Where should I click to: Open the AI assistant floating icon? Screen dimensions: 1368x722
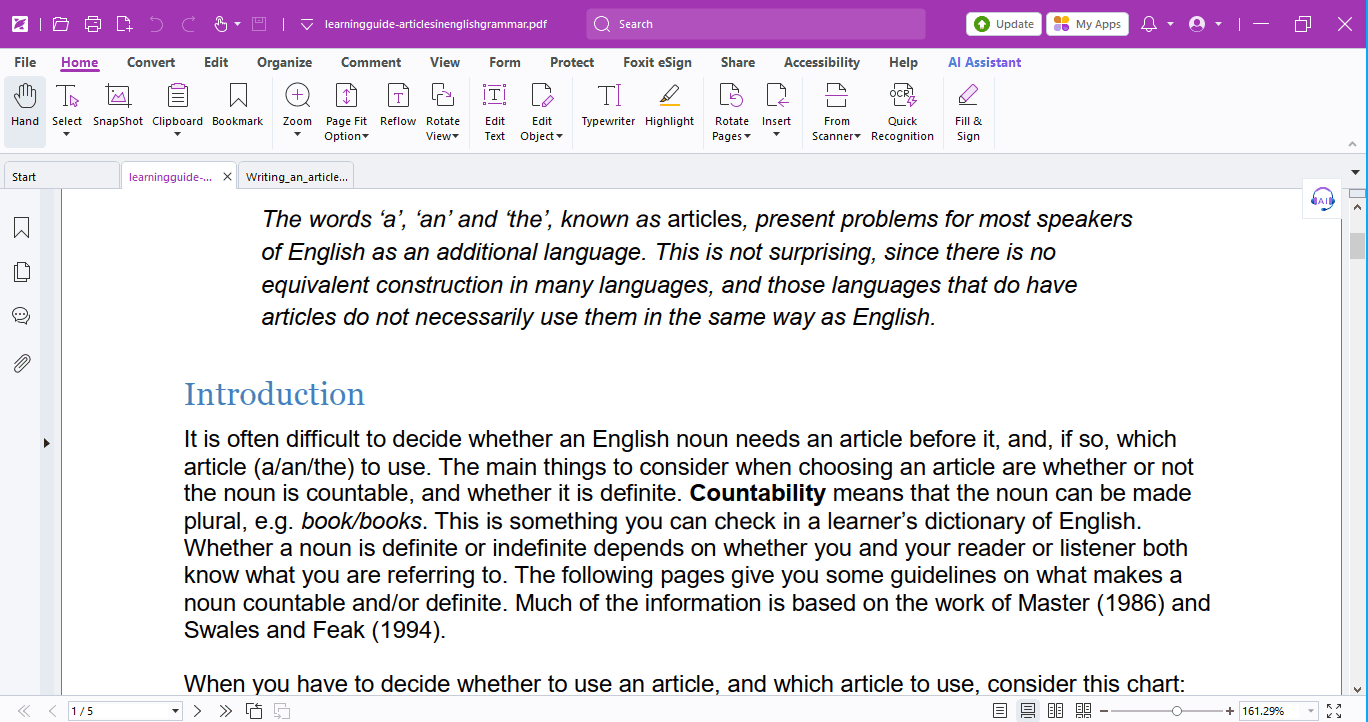(x=1323, y=200)
